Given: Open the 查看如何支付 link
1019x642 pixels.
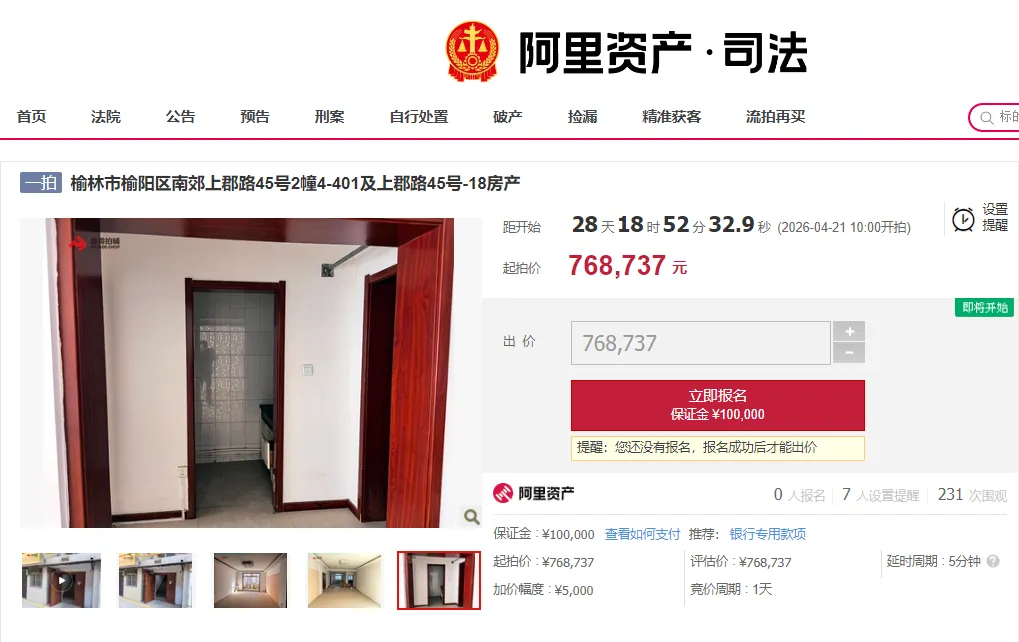Looking at the screenshot, I should [642, 534].
